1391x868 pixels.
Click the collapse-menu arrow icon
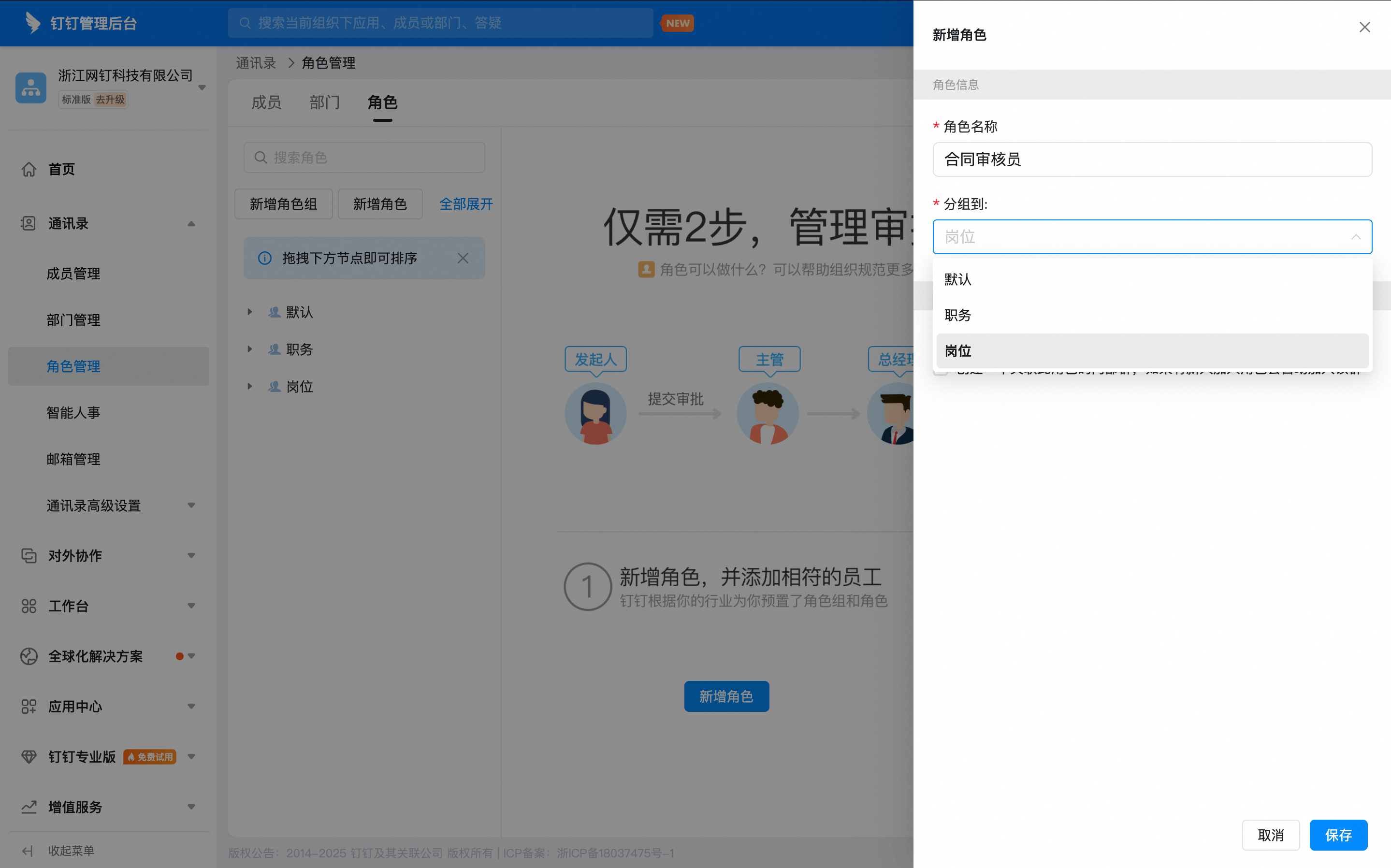[x=28, y=851]
